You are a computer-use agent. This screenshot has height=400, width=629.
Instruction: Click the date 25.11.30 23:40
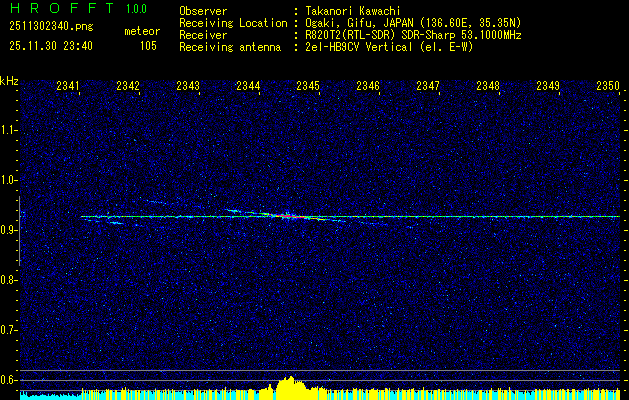click(x=51, y=46)
